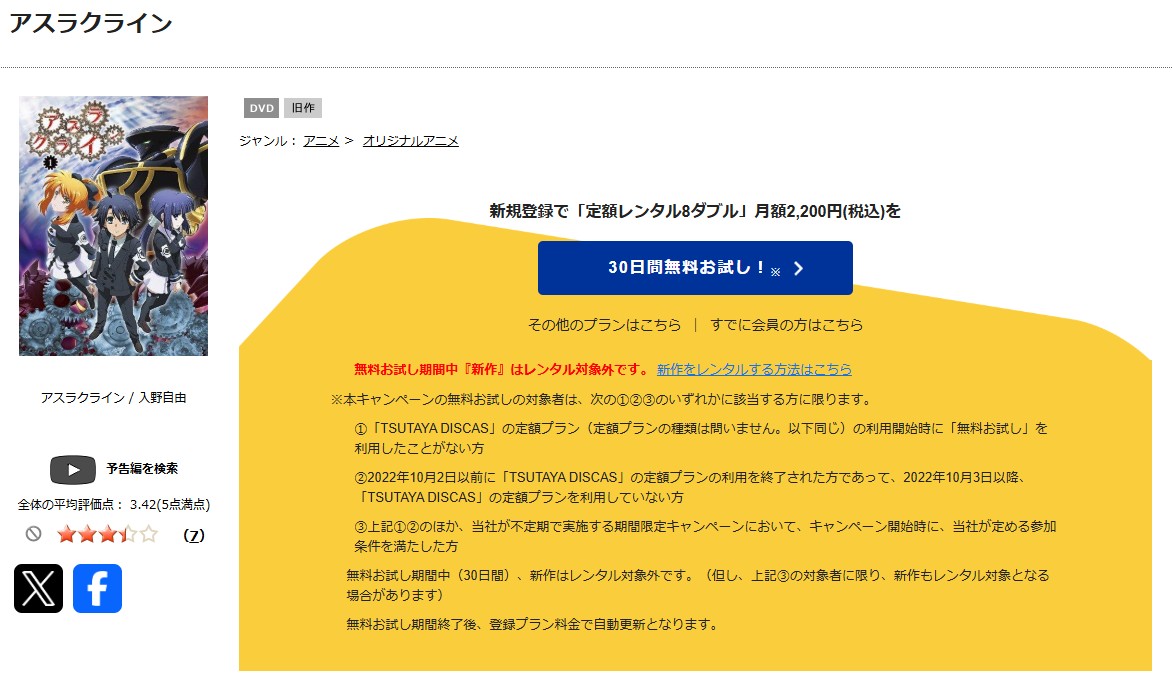Open the アニメ genre link

321,141
